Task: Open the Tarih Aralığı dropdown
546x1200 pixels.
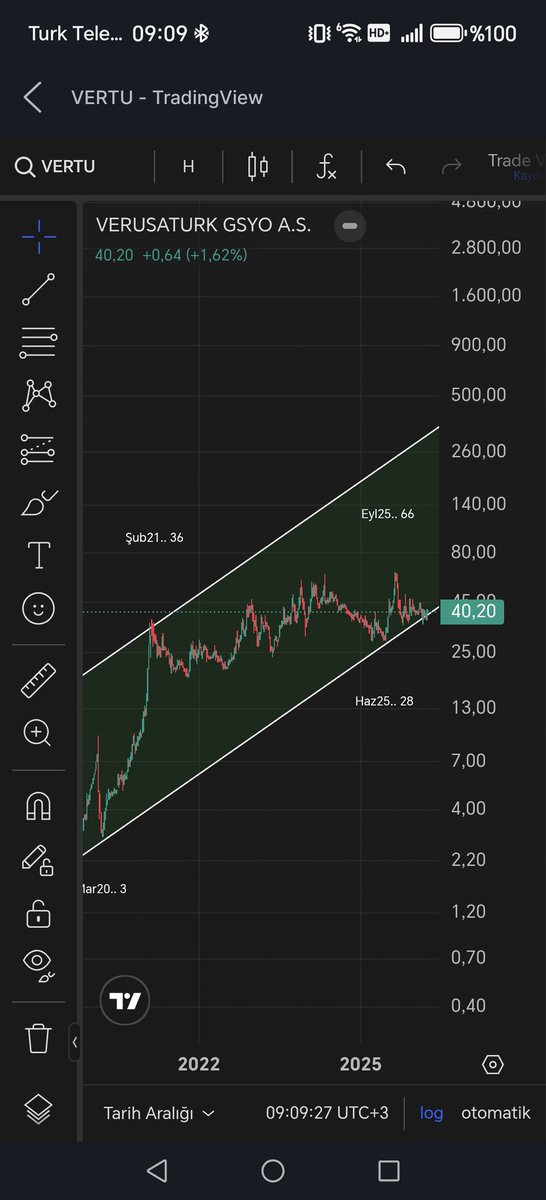Action: pyautogui.click(x=159, y=1113)
